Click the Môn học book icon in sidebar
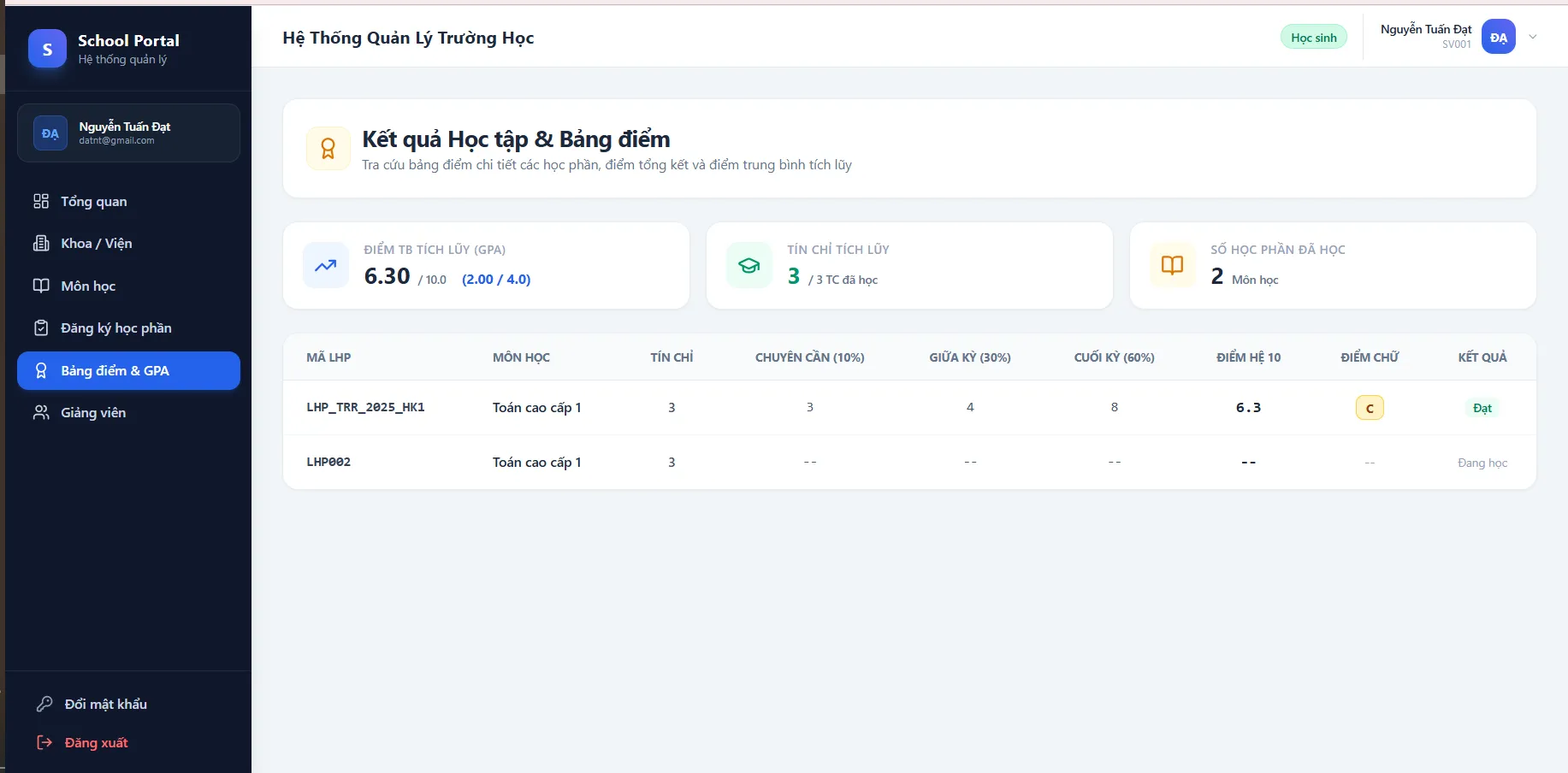 41,286
